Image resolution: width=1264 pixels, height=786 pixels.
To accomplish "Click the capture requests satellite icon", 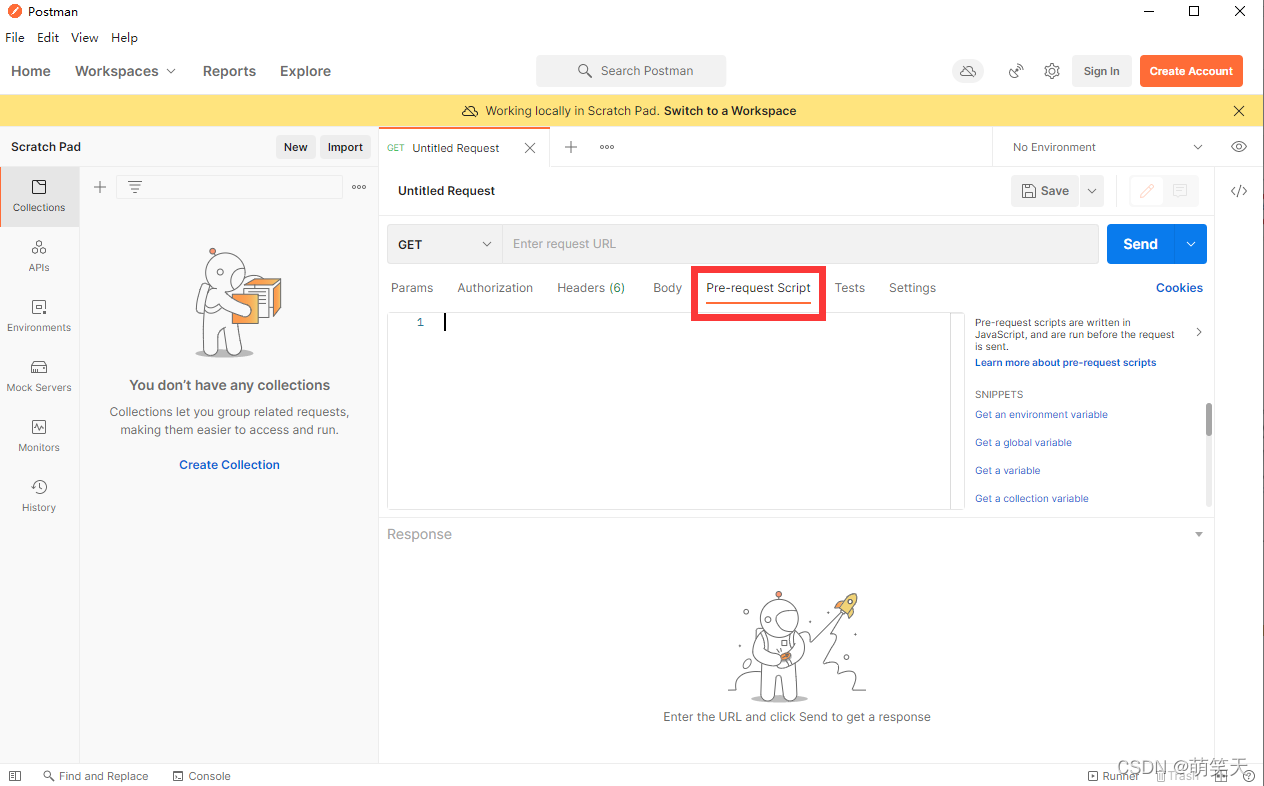I will click(1016, 71).
